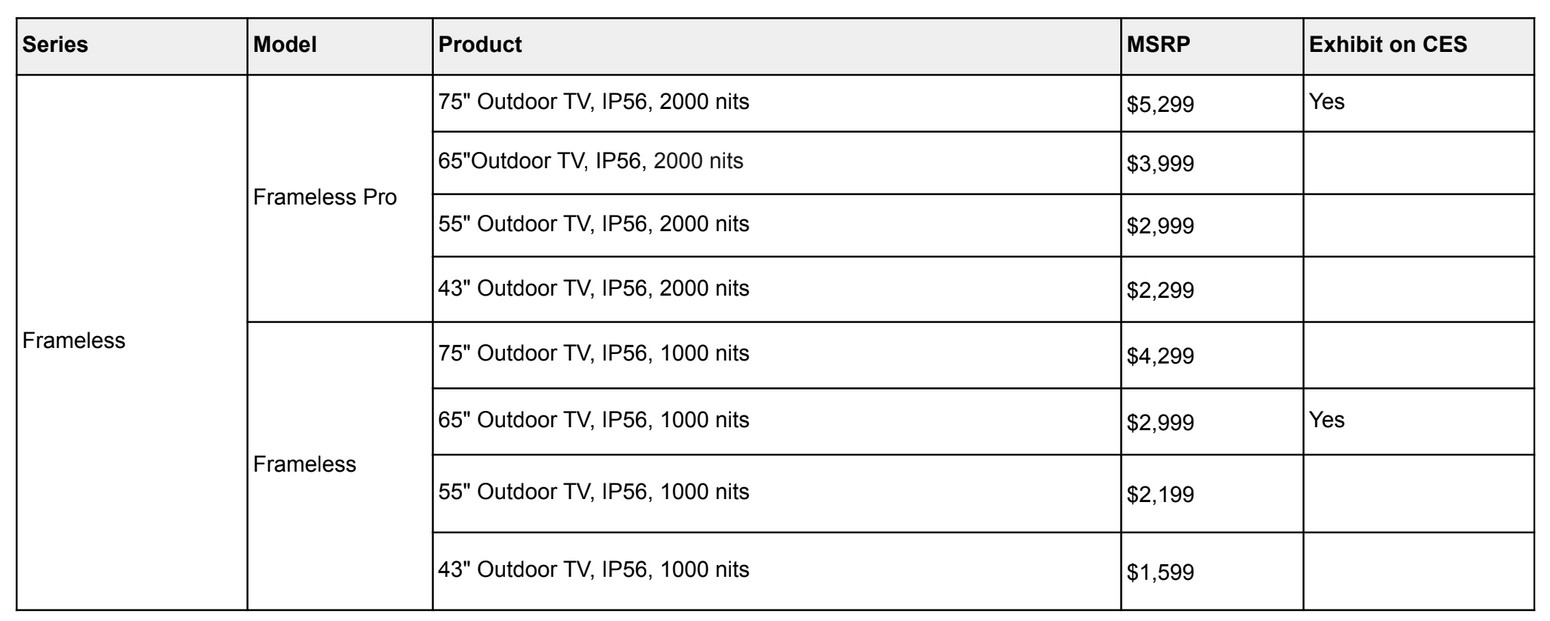1550x621 pixels.
Task: Click the 65" Outdoor TV 1000 nits cell
Action: point(593,420)
